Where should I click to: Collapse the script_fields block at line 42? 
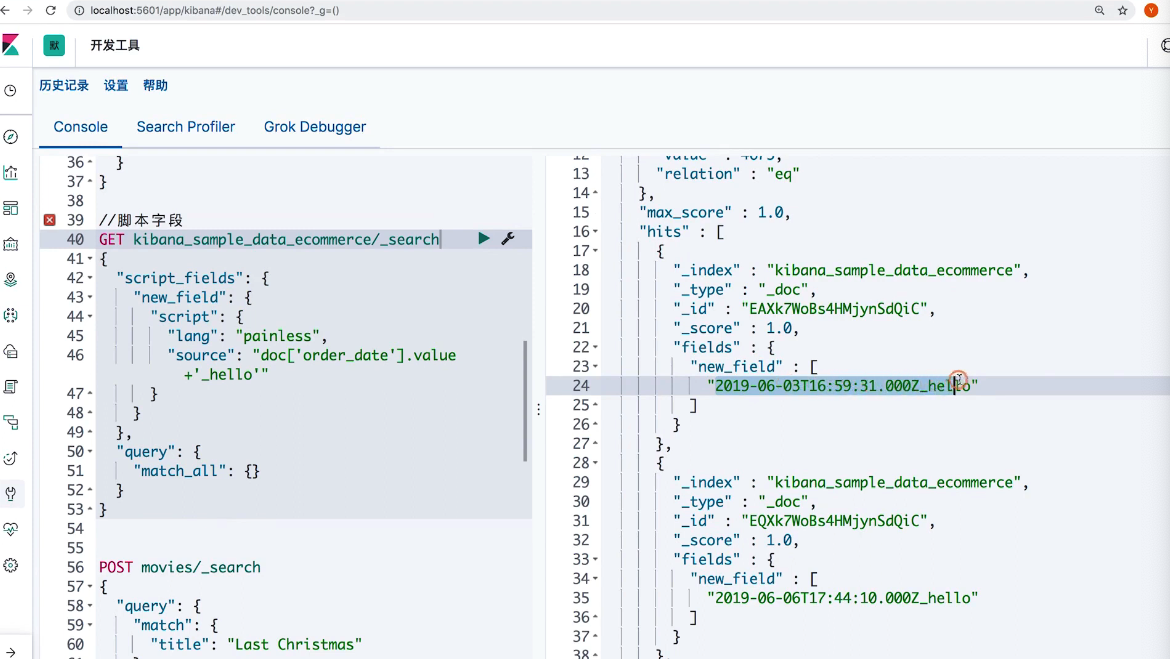pos(90,279)
